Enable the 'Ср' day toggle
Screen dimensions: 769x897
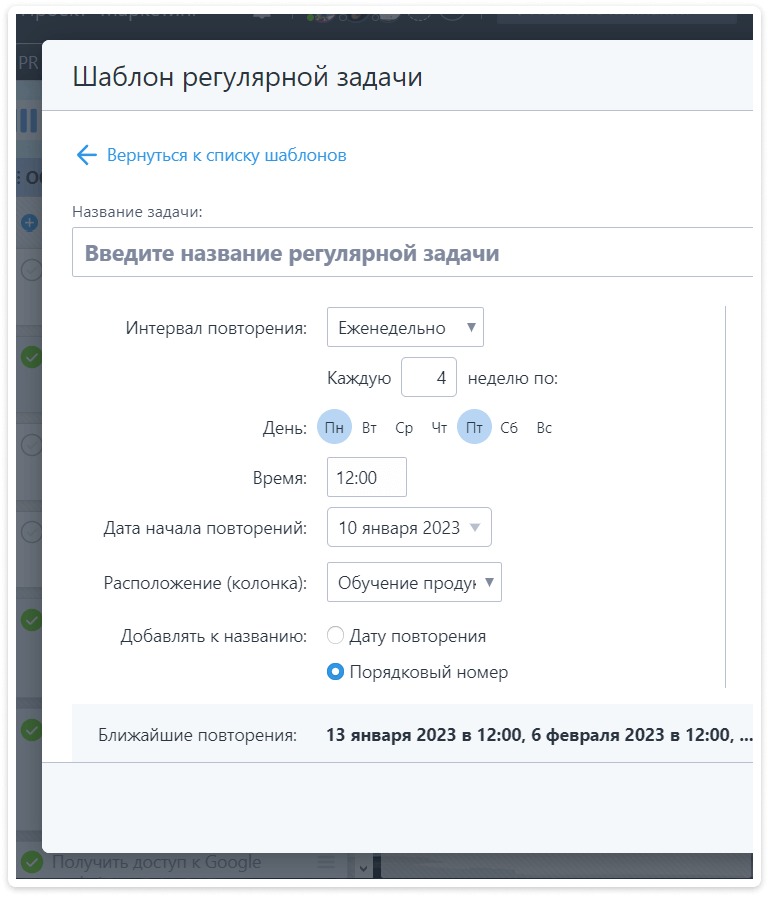coord(404,428)
